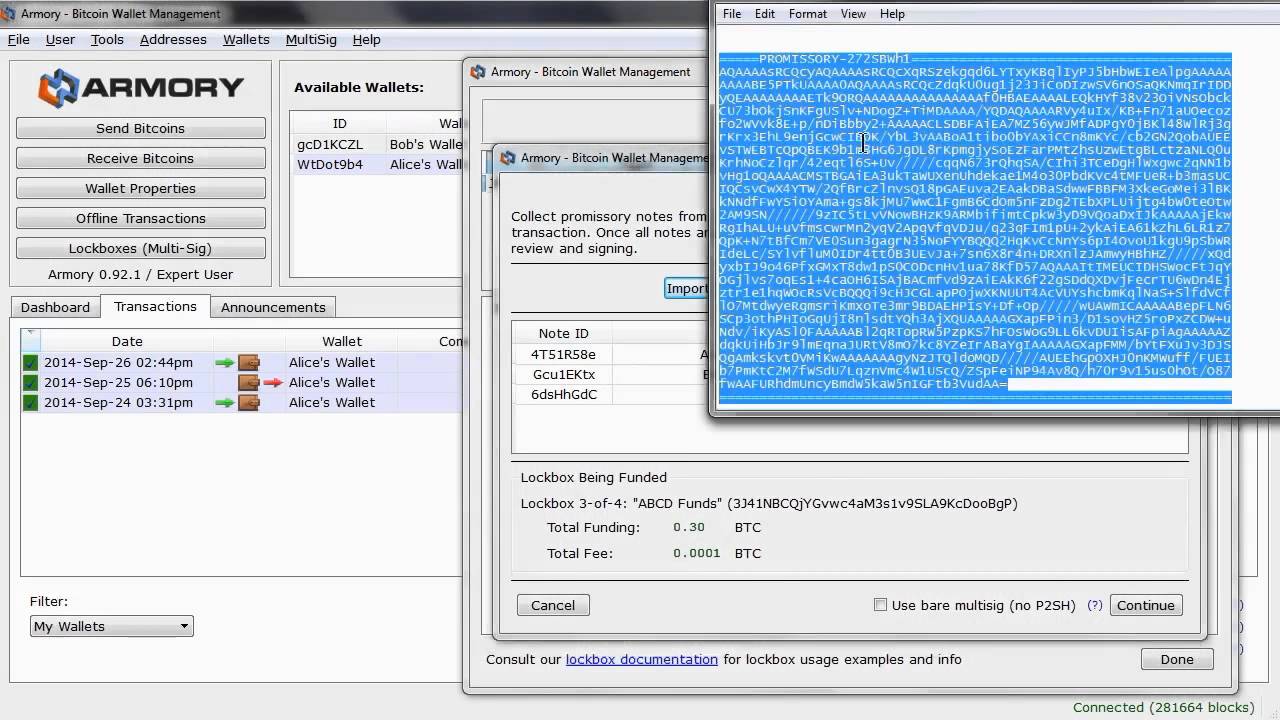
Task: Click the Done button
Action: click(x=1177, y=659)
